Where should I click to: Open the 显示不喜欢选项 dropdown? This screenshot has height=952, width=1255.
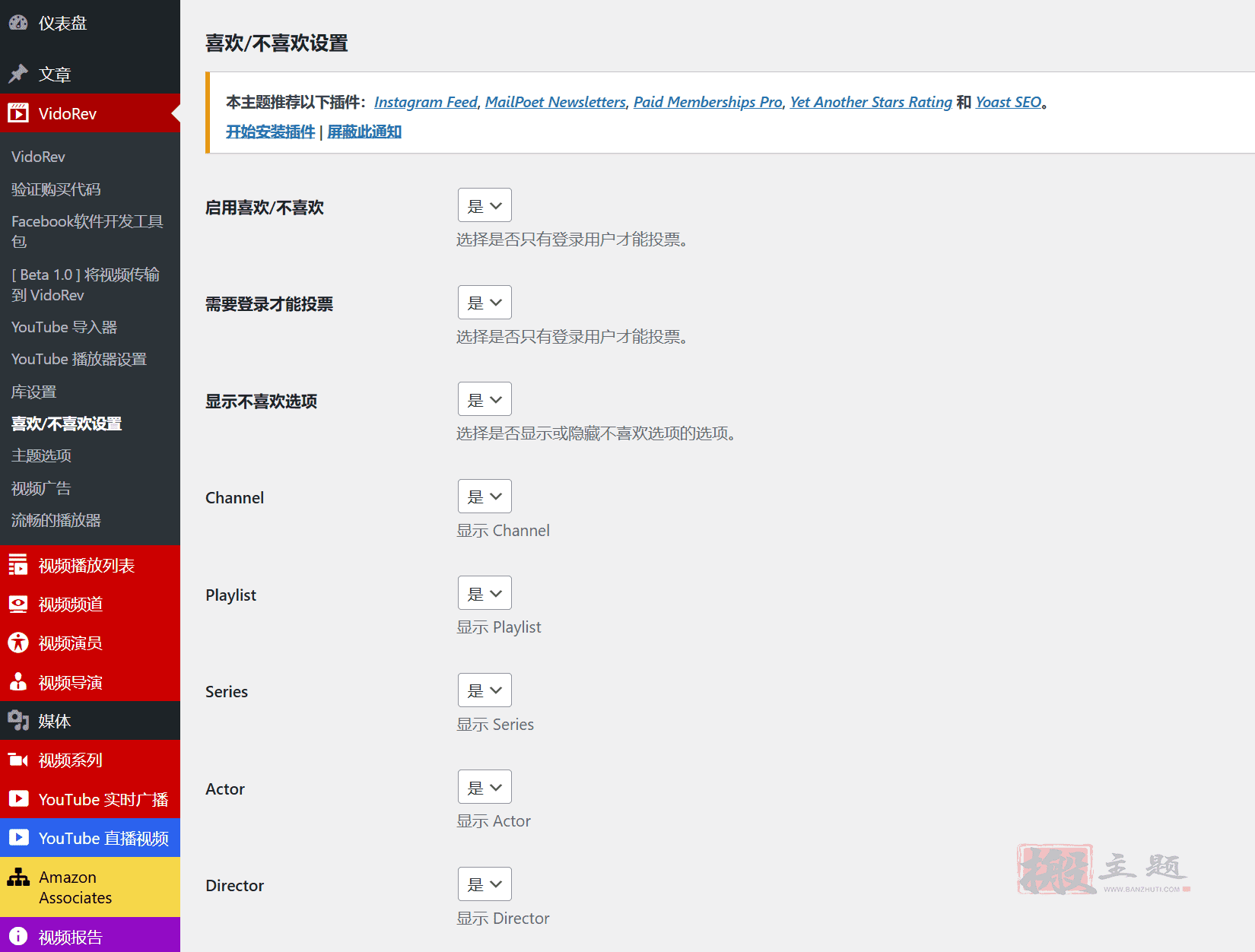pos(485,399)
